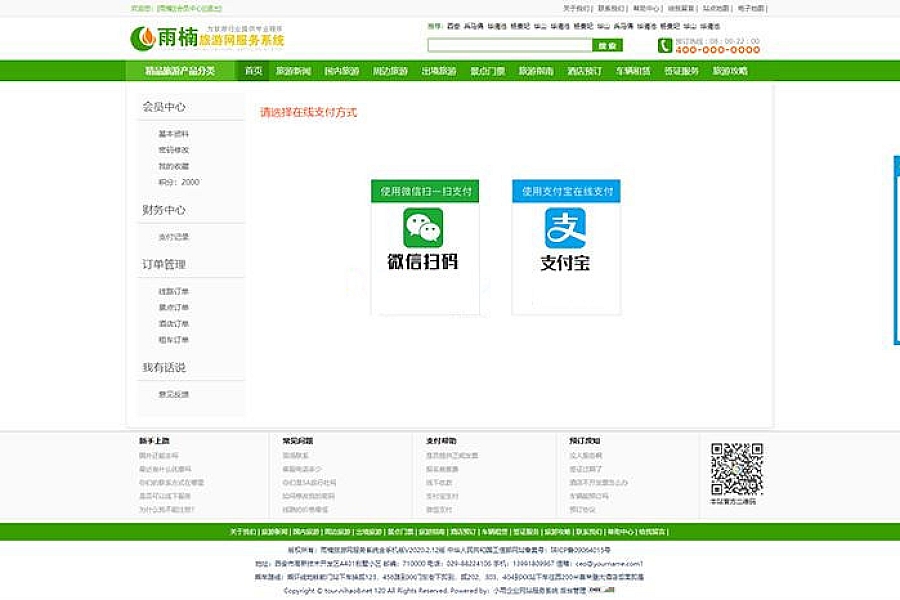Click 电子地图 in the top bar

[751, 8]
